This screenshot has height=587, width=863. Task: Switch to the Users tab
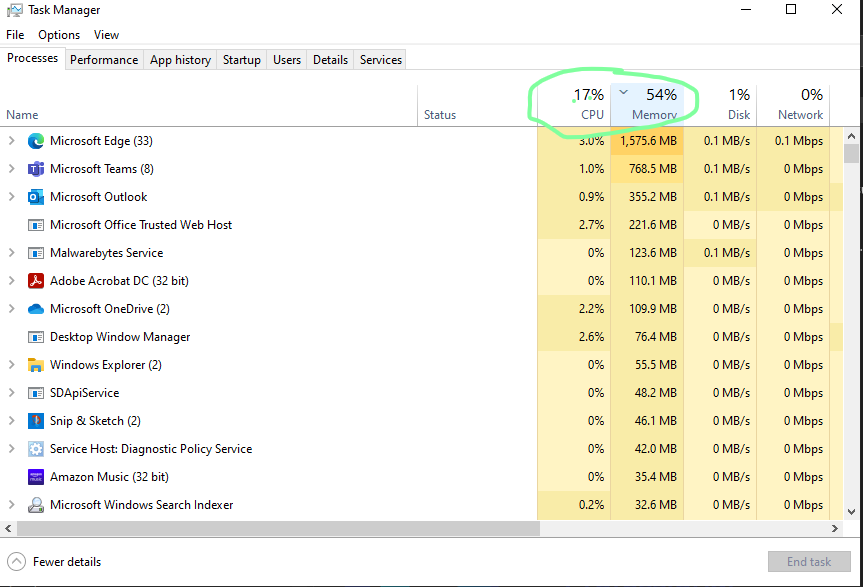click(287, 60)
